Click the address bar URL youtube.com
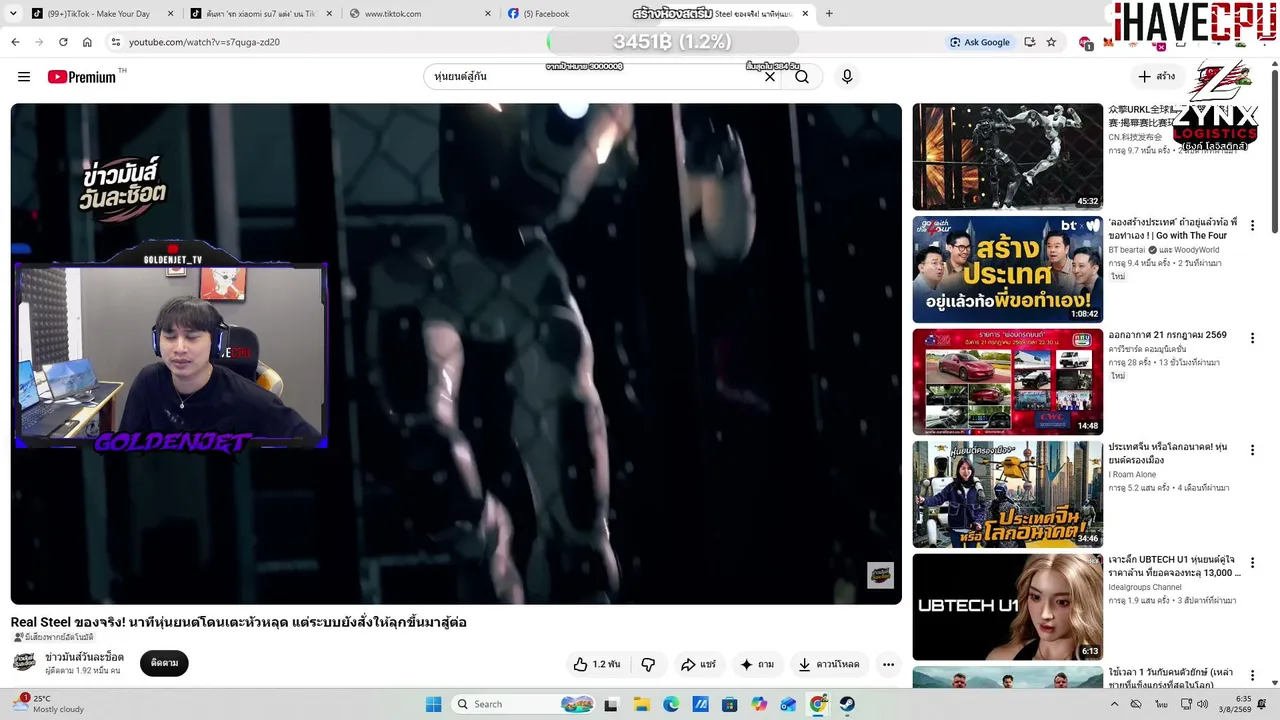 click(204, 42)
